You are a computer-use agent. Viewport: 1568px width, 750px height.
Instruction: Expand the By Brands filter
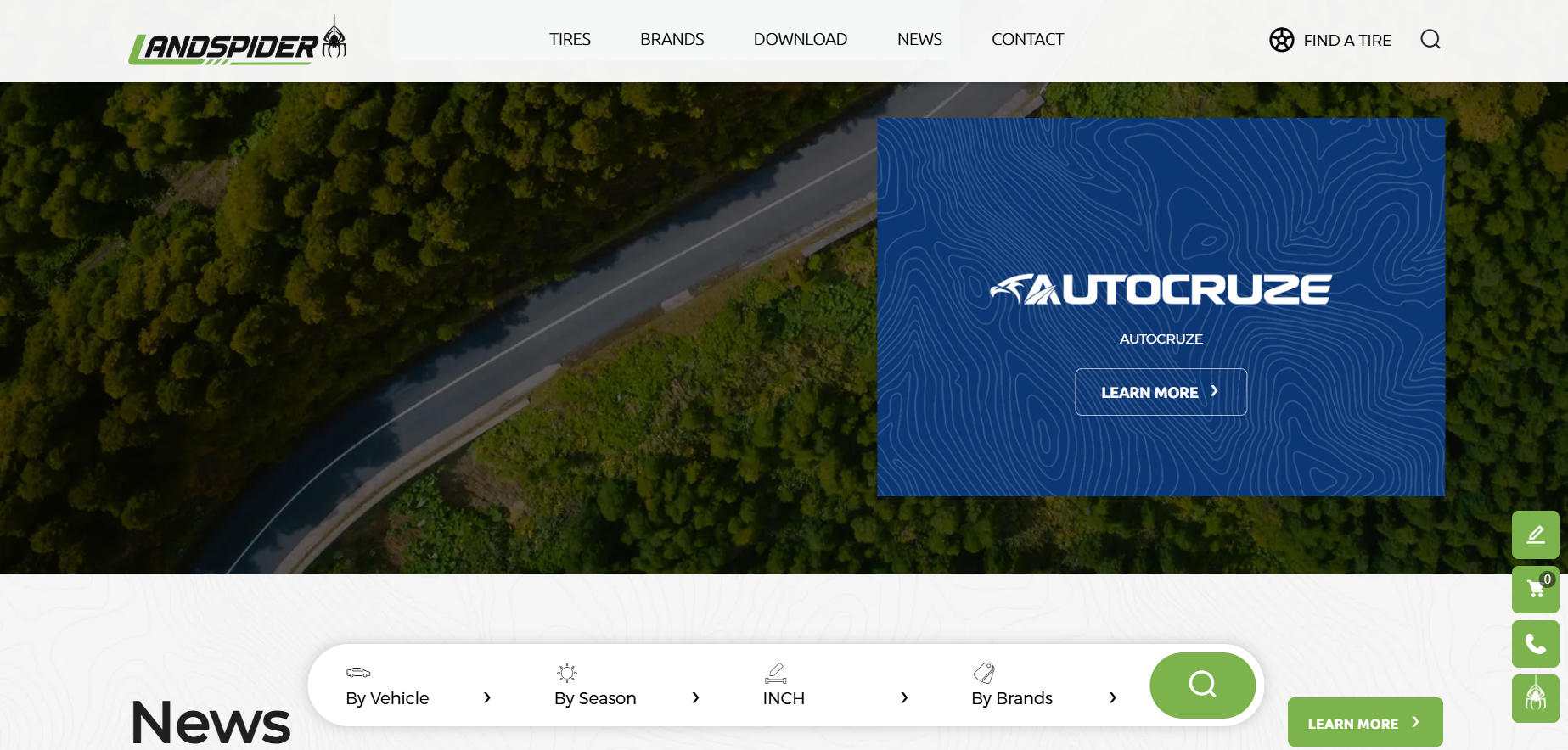pyautogui.click(x=1043, y=697)
